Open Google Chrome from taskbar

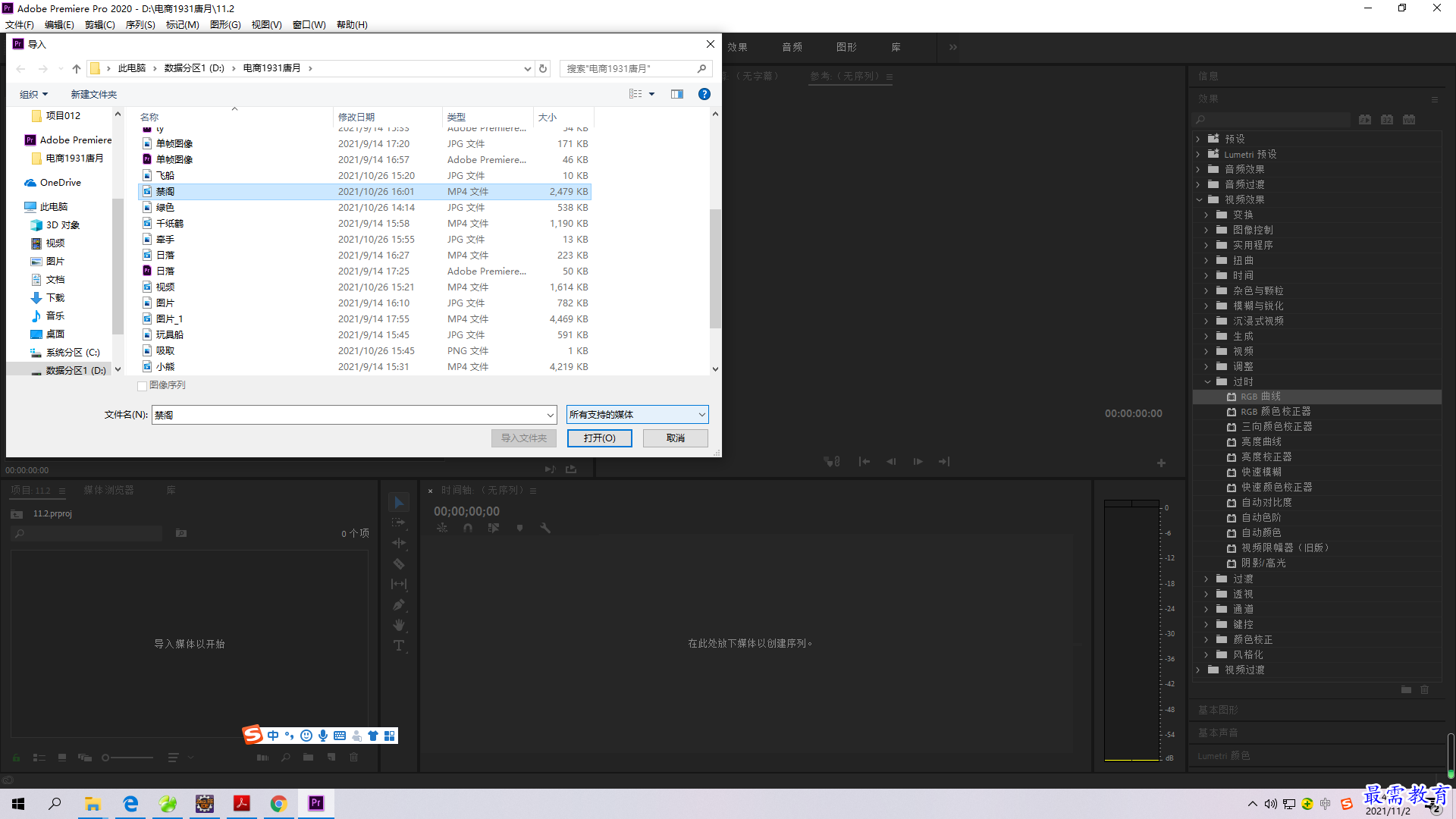click(279, 803)
